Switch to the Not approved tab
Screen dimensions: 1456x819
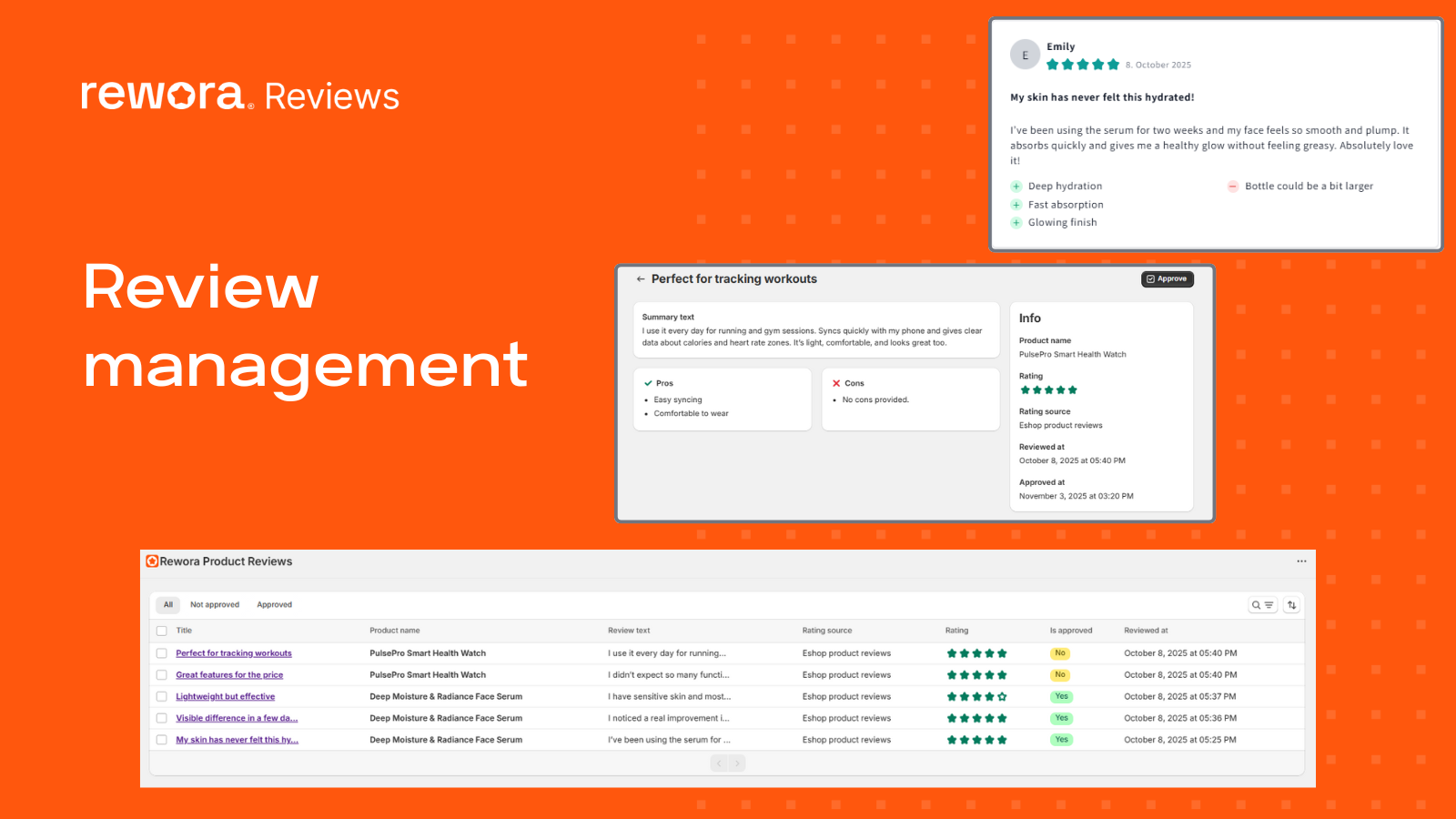click(215, 604)
